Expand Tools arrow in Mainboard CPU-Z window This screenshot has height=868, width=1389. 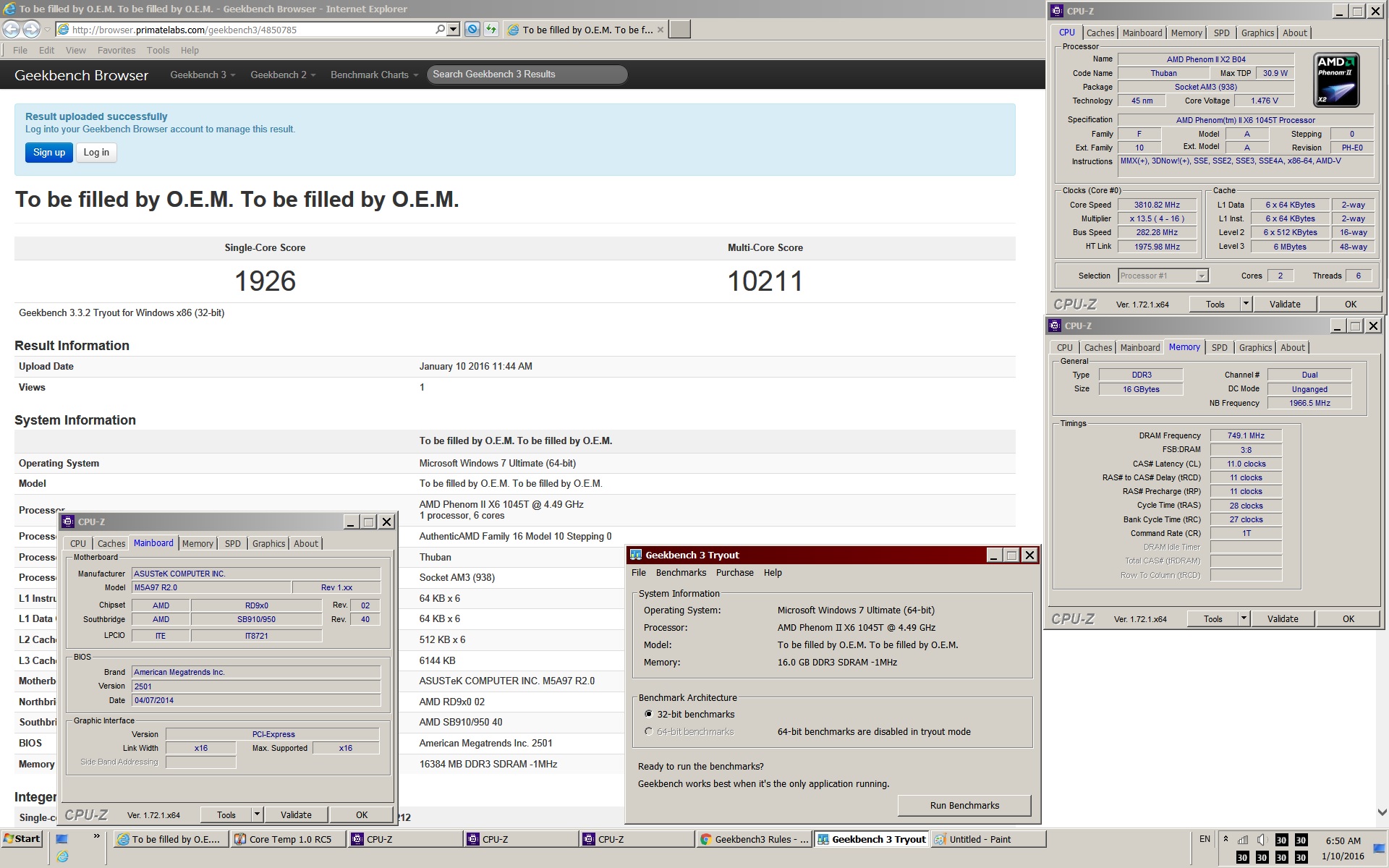(x=257, y=814)
